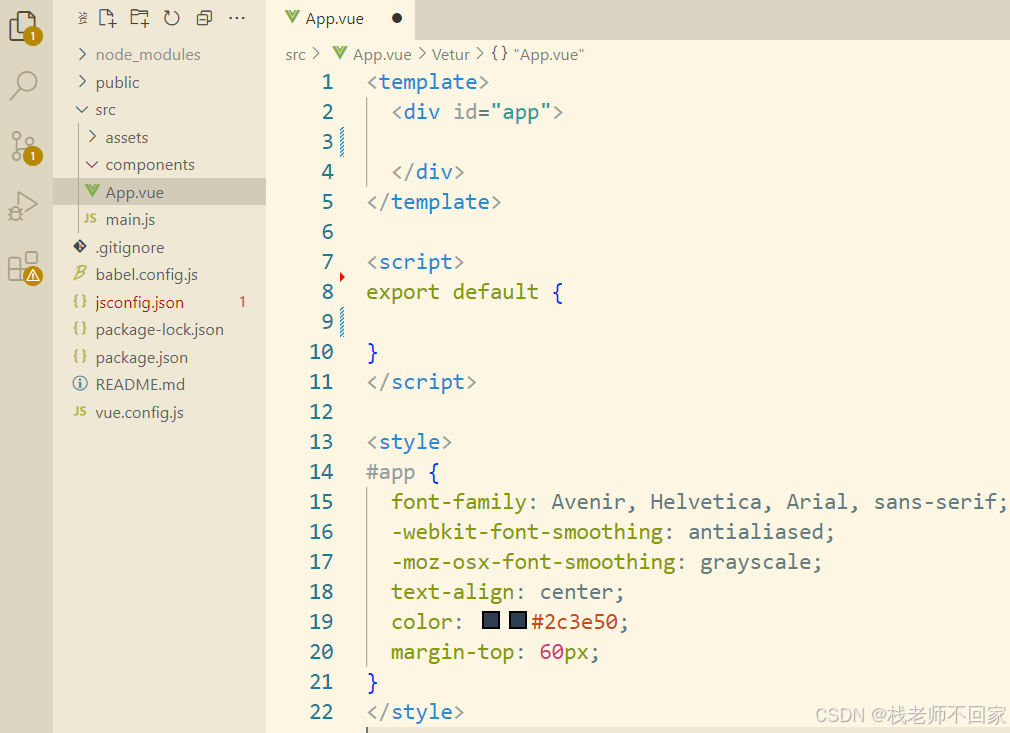1010x733 pixels.
Task: Open the Source Control view
Action: click(x=24, y=146)
